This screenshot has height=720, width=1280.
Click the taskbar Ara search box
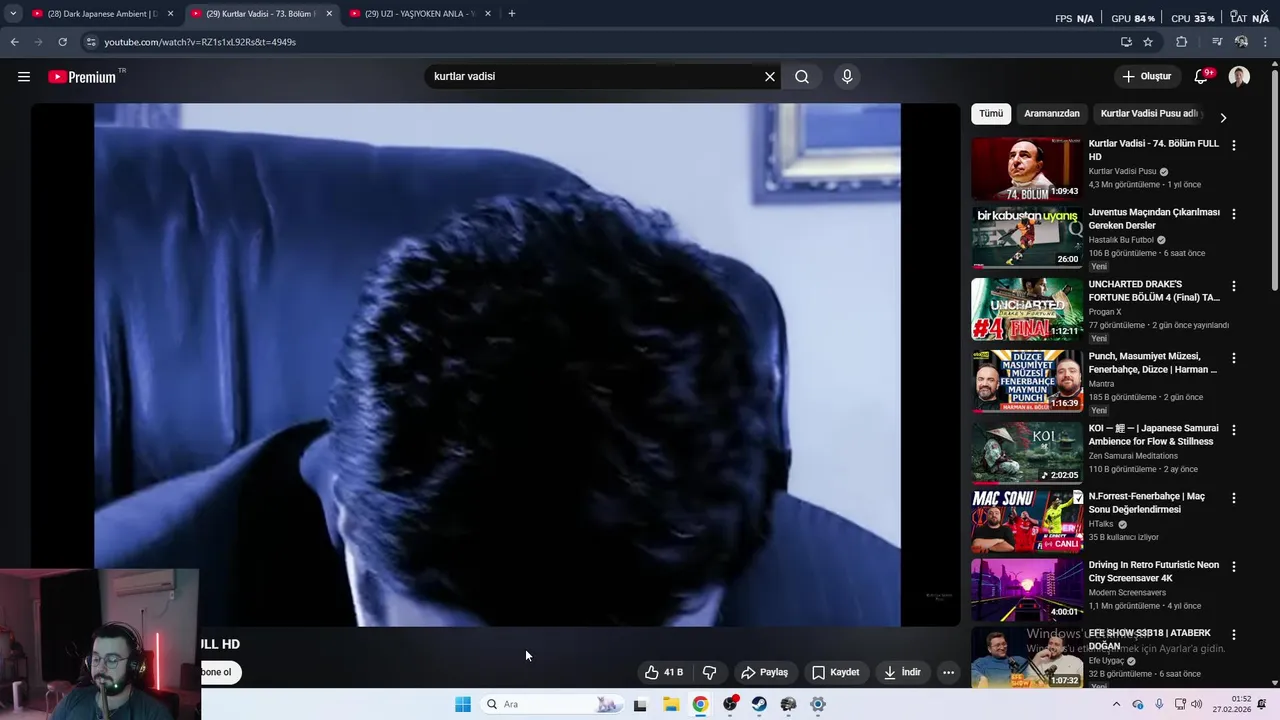click(x=552, y=704)
